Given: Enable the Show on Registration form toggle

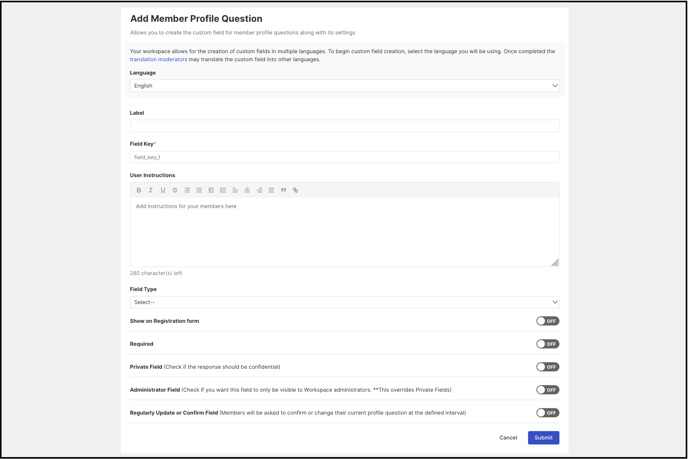Looking at the screenshot, I should 548,321.
